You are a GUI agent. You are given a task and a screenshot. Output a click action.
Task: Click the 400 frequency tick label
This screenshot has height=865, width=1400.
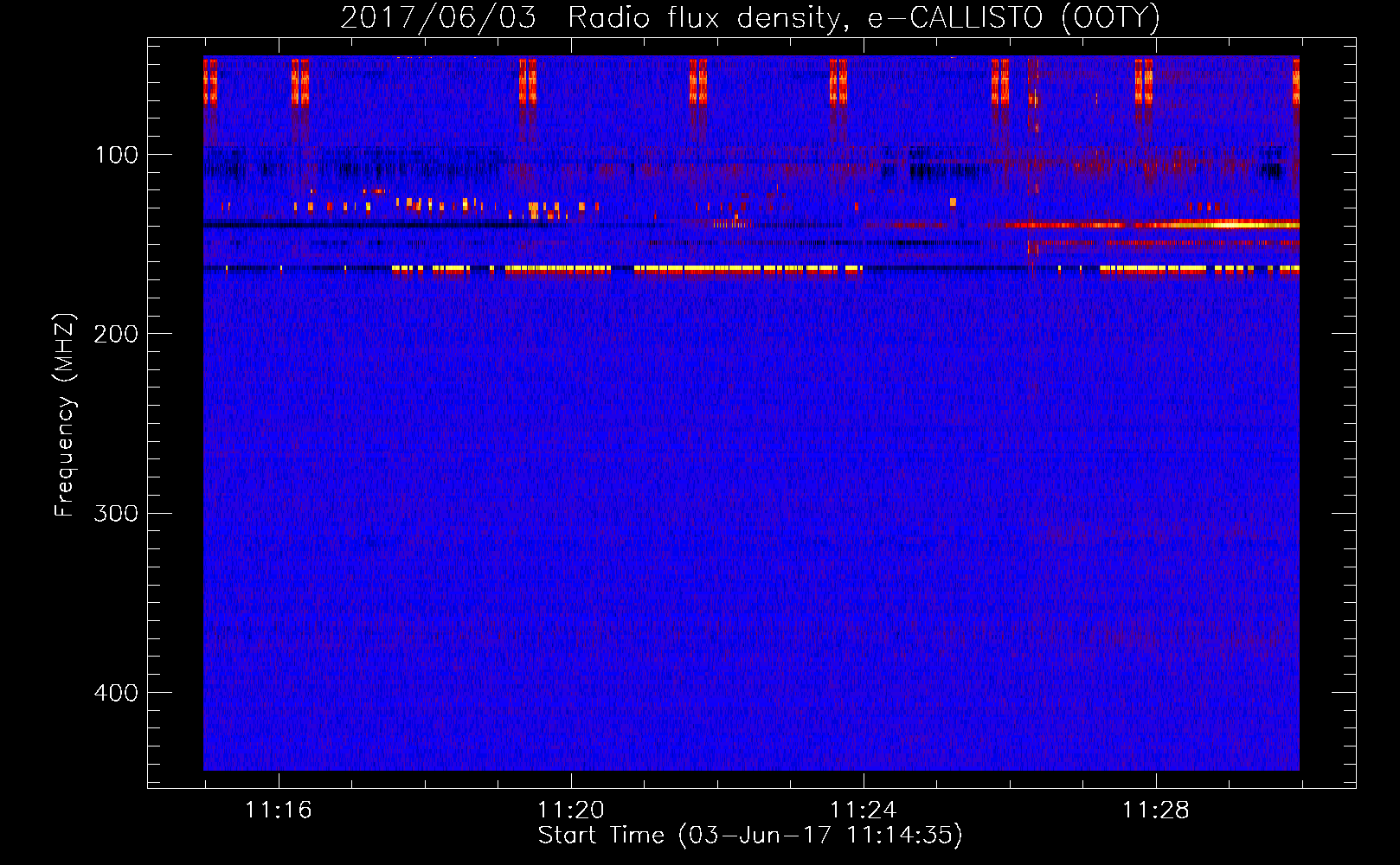click(117, 693)
